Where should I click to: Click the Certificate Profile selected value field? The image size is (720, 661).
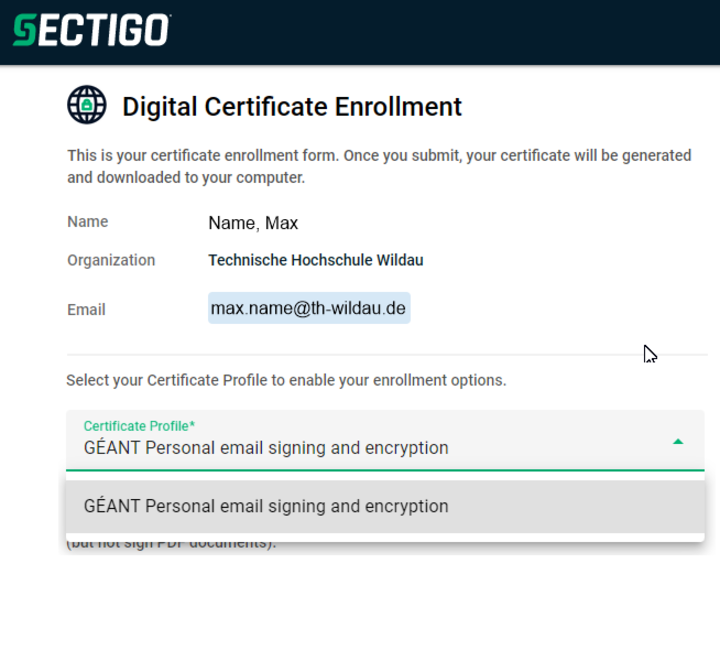[385, 440]
